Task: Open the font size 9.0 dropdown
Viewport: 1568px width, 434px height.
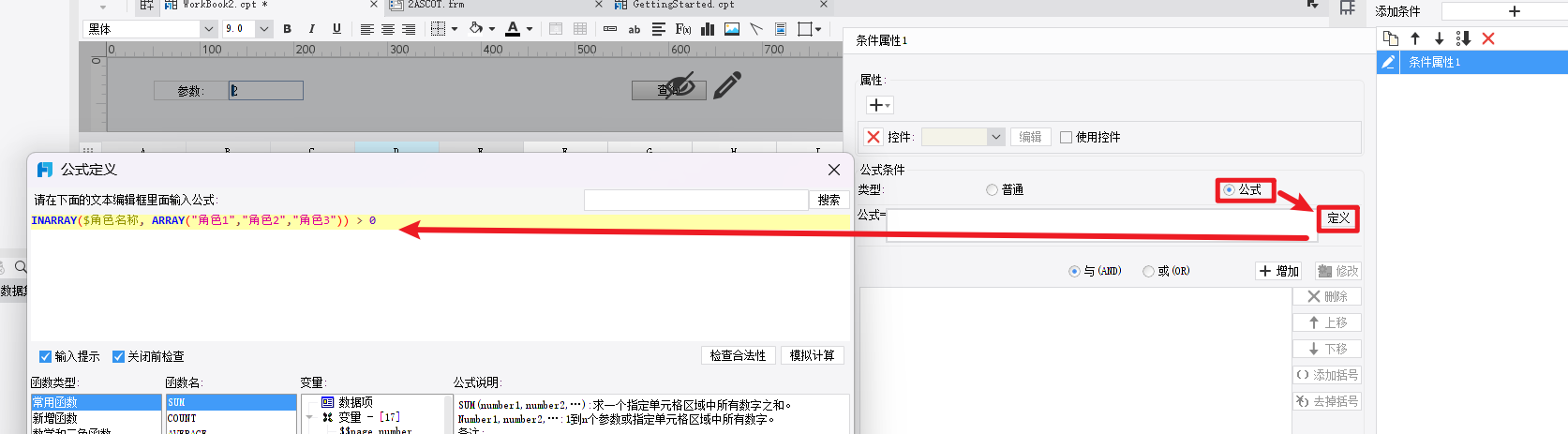Action: (263, 29)
